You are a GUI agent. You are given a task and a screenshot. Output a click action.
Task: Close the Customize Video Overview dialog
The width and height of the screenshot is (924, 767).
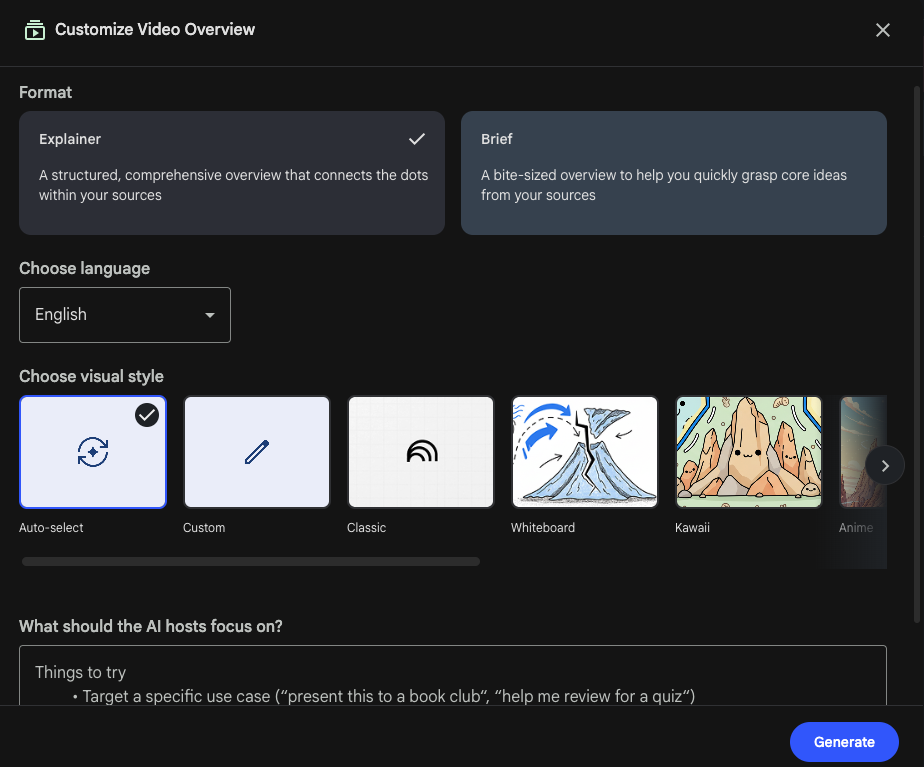(x=883, y=30)
